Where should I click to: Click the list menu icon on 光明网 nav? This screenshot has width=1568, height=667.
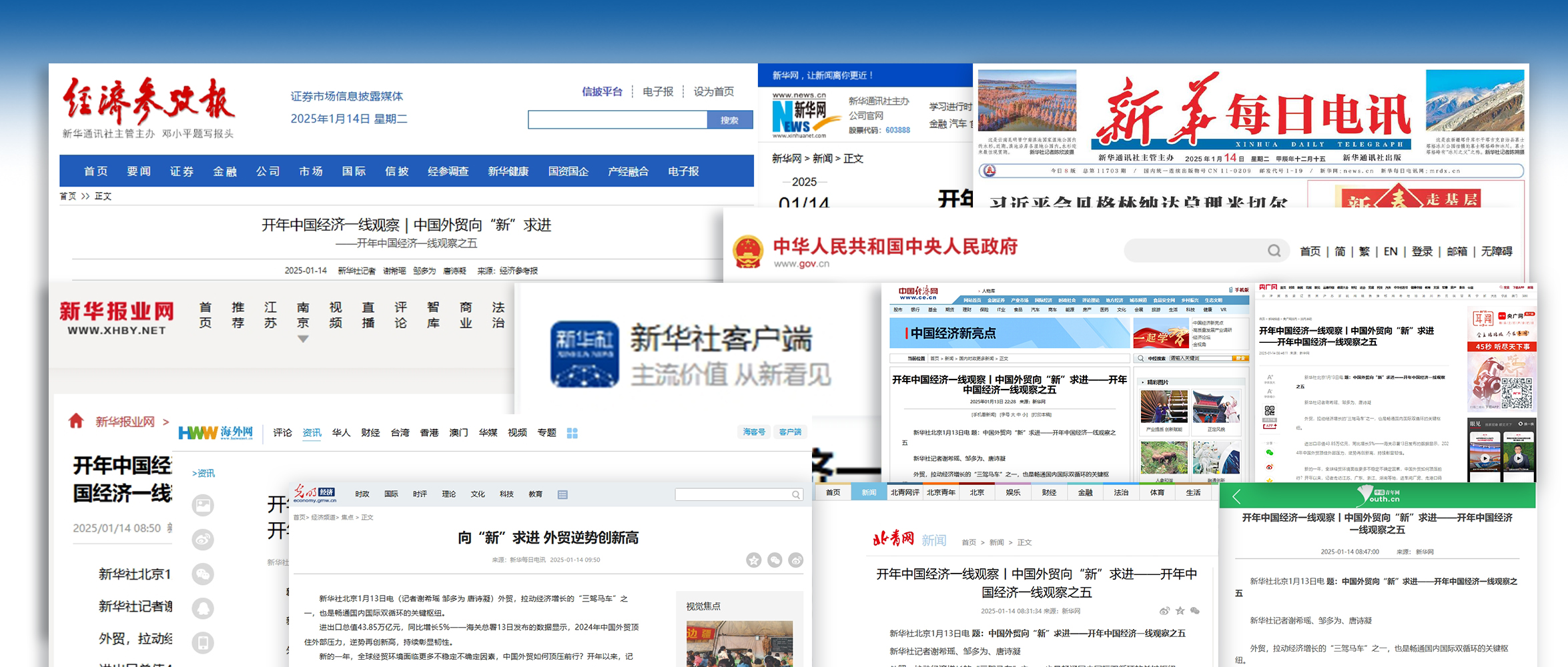(x=562, y=494)
